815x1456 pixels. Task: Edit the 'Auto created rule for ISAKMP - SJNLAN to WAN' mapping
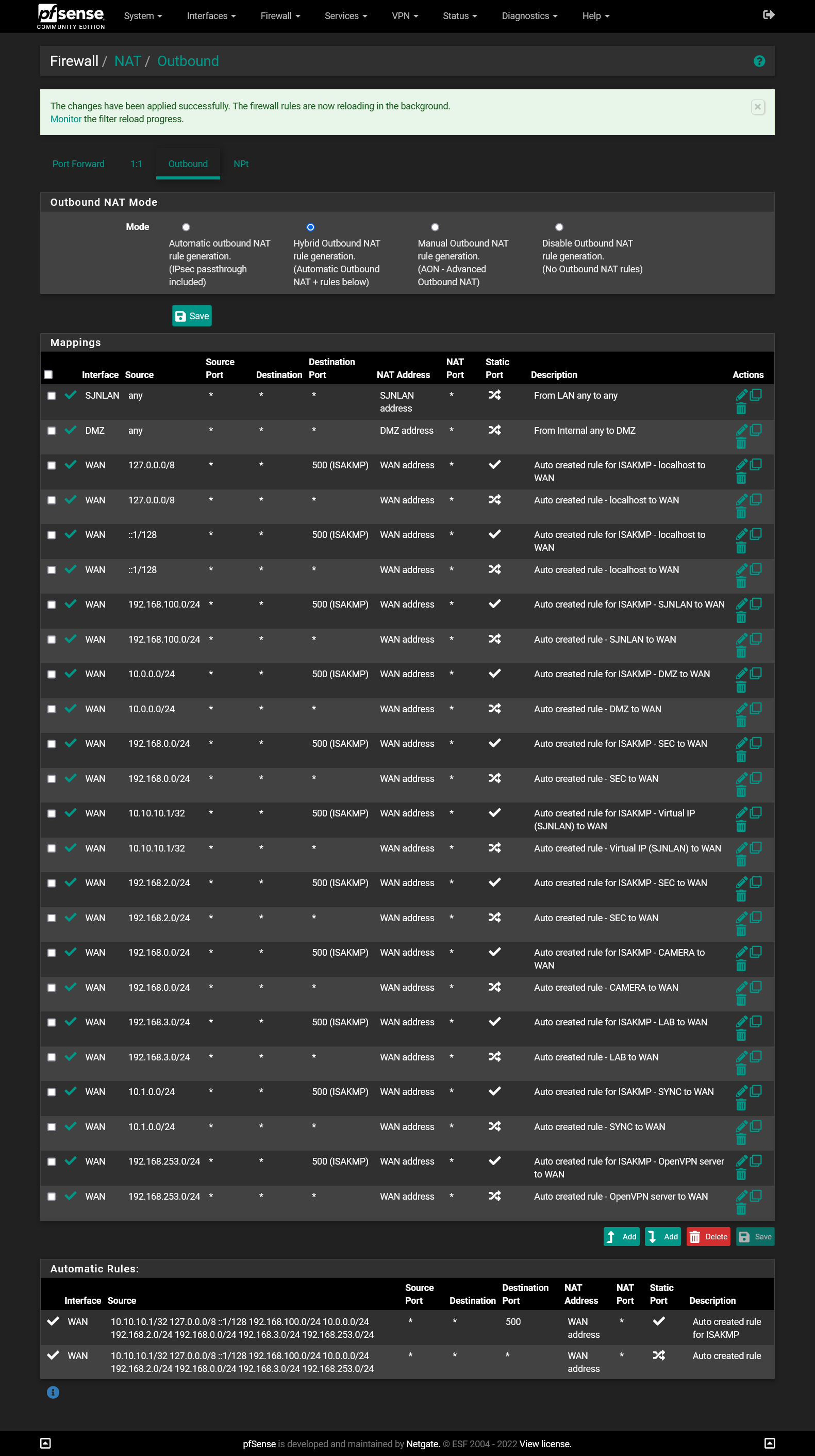point(742,603)
